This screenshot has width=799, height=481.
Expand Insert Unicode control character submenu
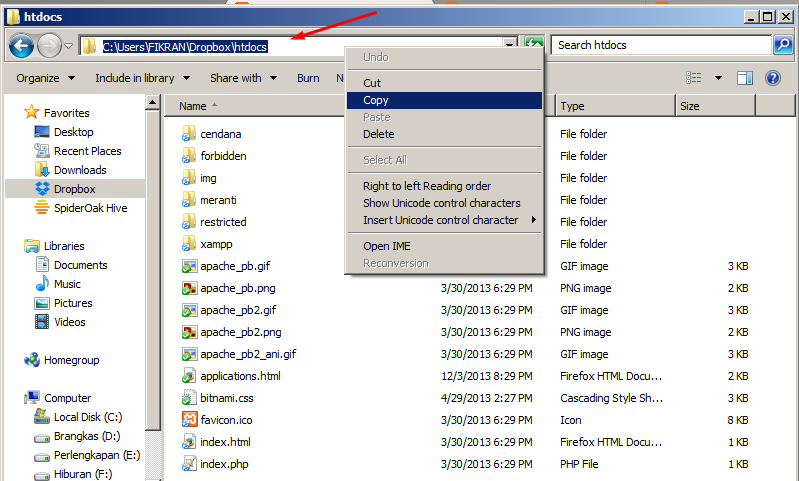(x=440, y=220)
